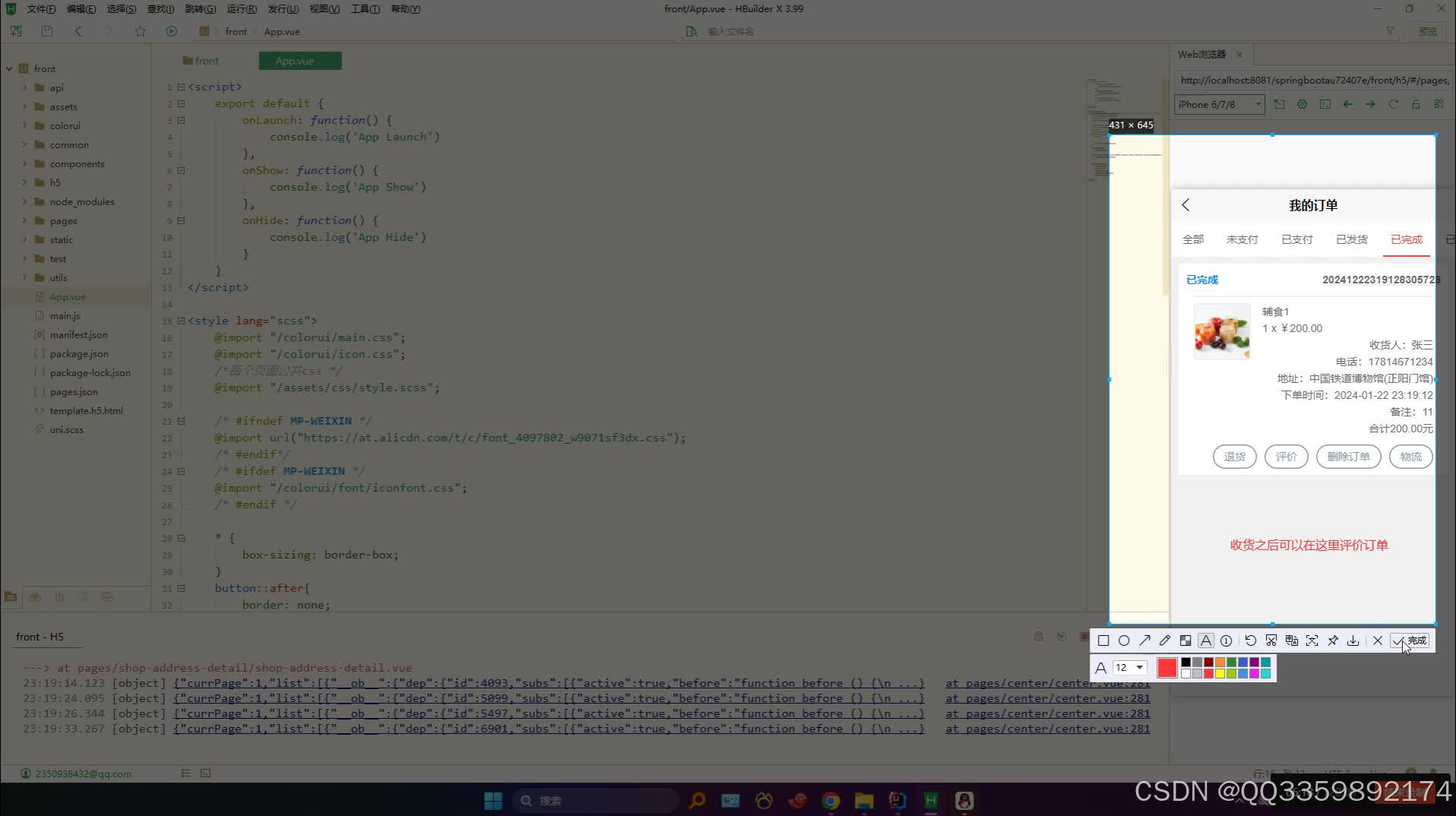This screenshot has width=1456, height=816.
Task: Cancel the screenshot with the X icon
Action: (1377, 640)
